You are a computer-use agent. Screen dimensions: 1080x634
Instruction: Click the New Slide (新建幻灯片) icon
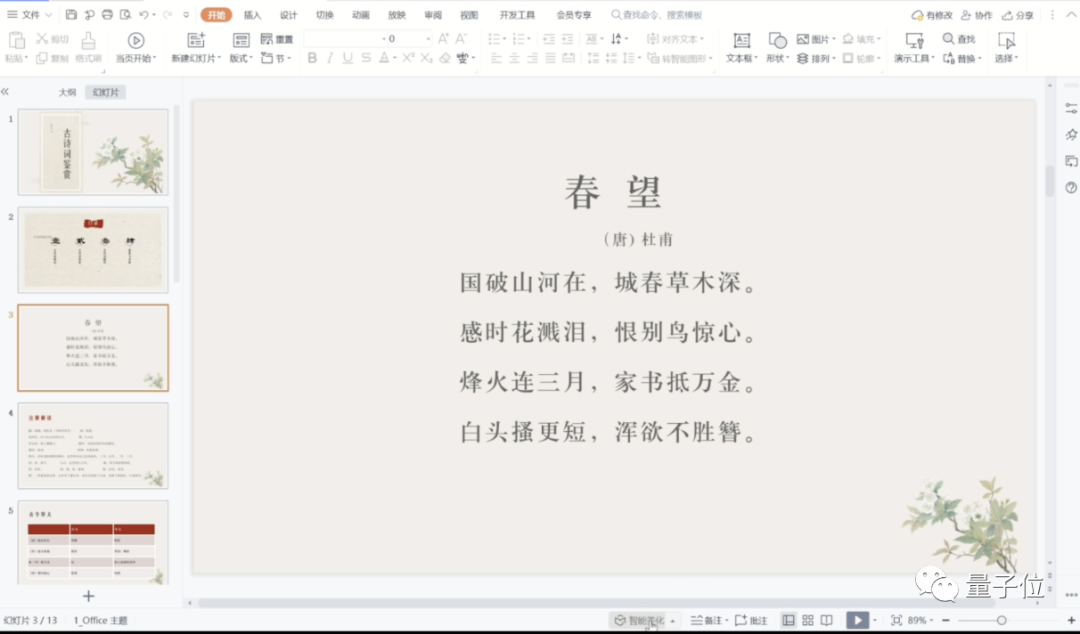pos(196,40)
